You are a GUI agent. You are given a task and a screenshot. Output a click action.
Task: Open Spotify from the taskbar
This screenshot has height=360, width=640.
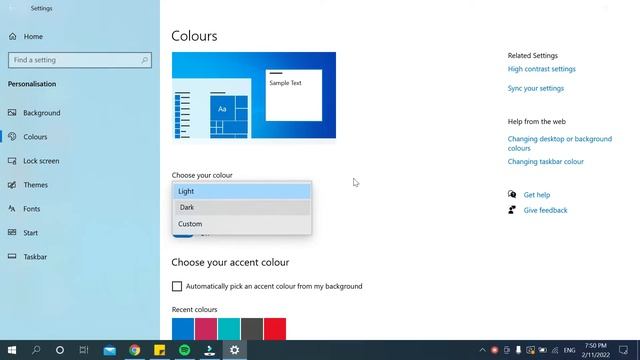tap(184, 350)
